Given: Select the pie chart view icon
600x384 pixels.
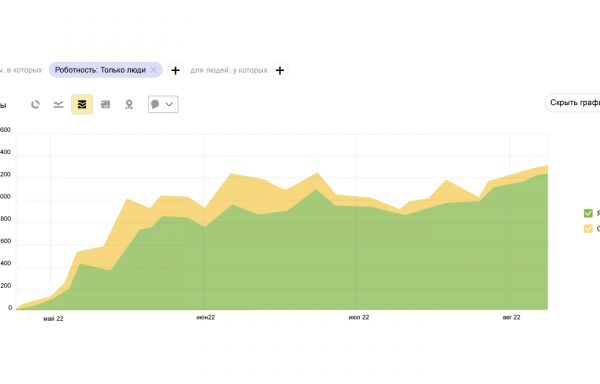Looking at the screenshot, I should click(x=35, y=104).
